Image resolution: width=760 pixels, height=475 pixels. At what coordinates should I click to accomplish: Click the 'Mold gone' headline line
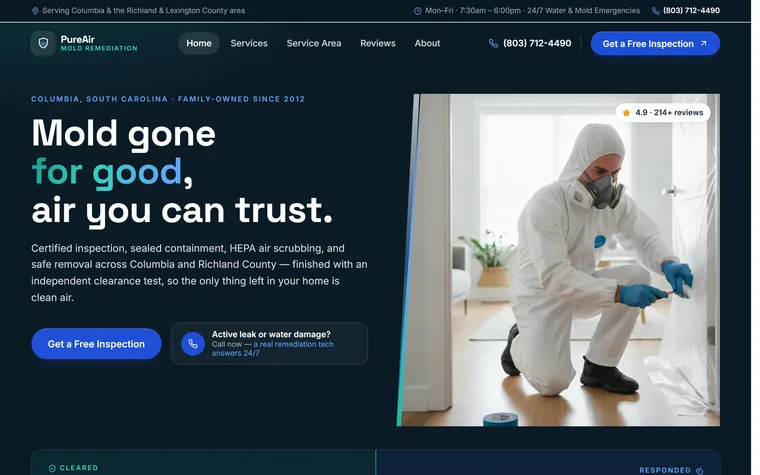123,133
